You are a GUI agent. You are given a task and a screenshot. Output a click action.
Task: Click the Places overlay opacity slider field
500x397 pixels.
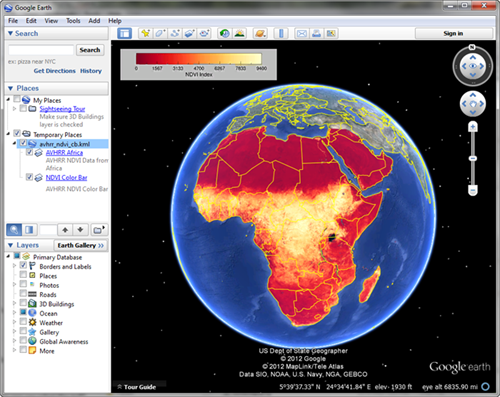coord(48,230)
